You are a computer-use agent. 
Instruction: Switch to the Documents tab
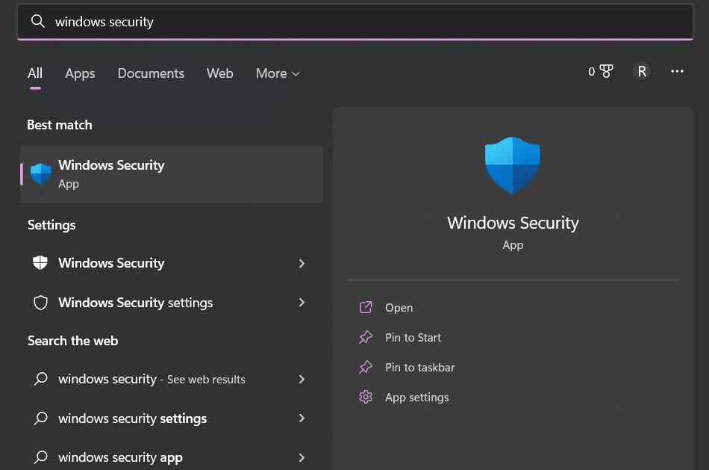pos(151,73)
